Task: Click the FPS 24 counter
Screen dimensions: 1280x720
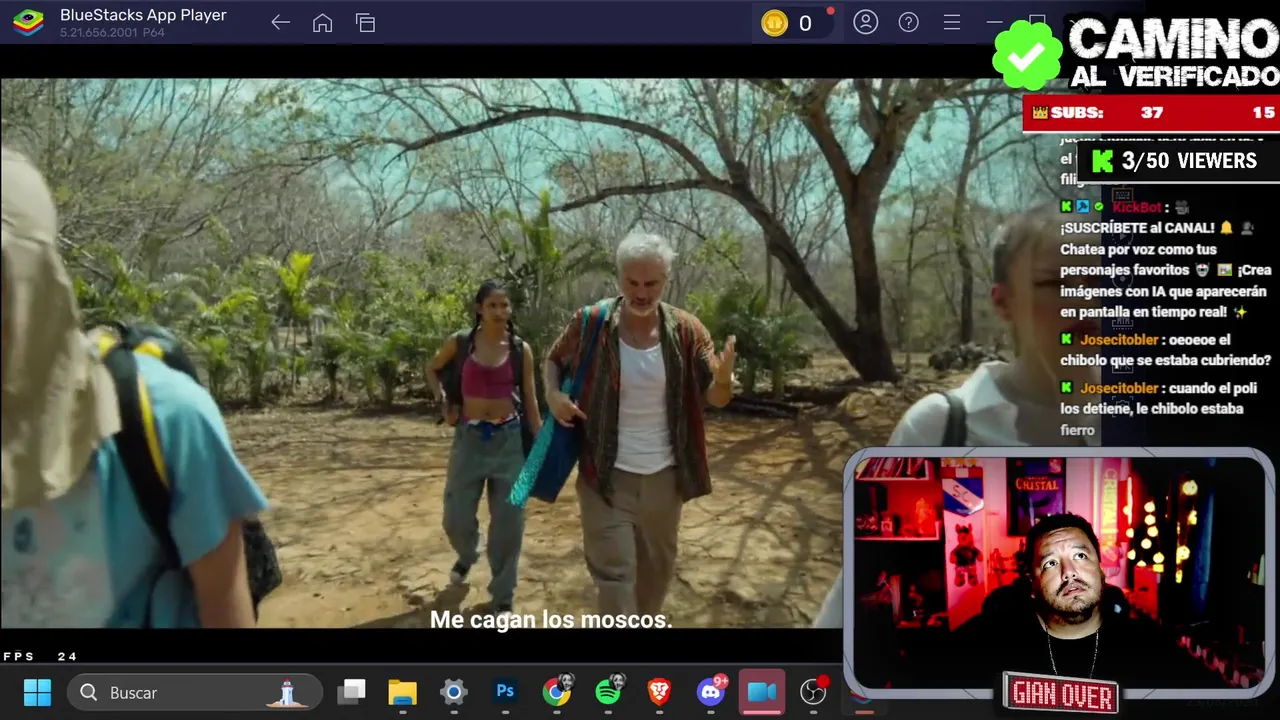Action: tap(40, 656)
